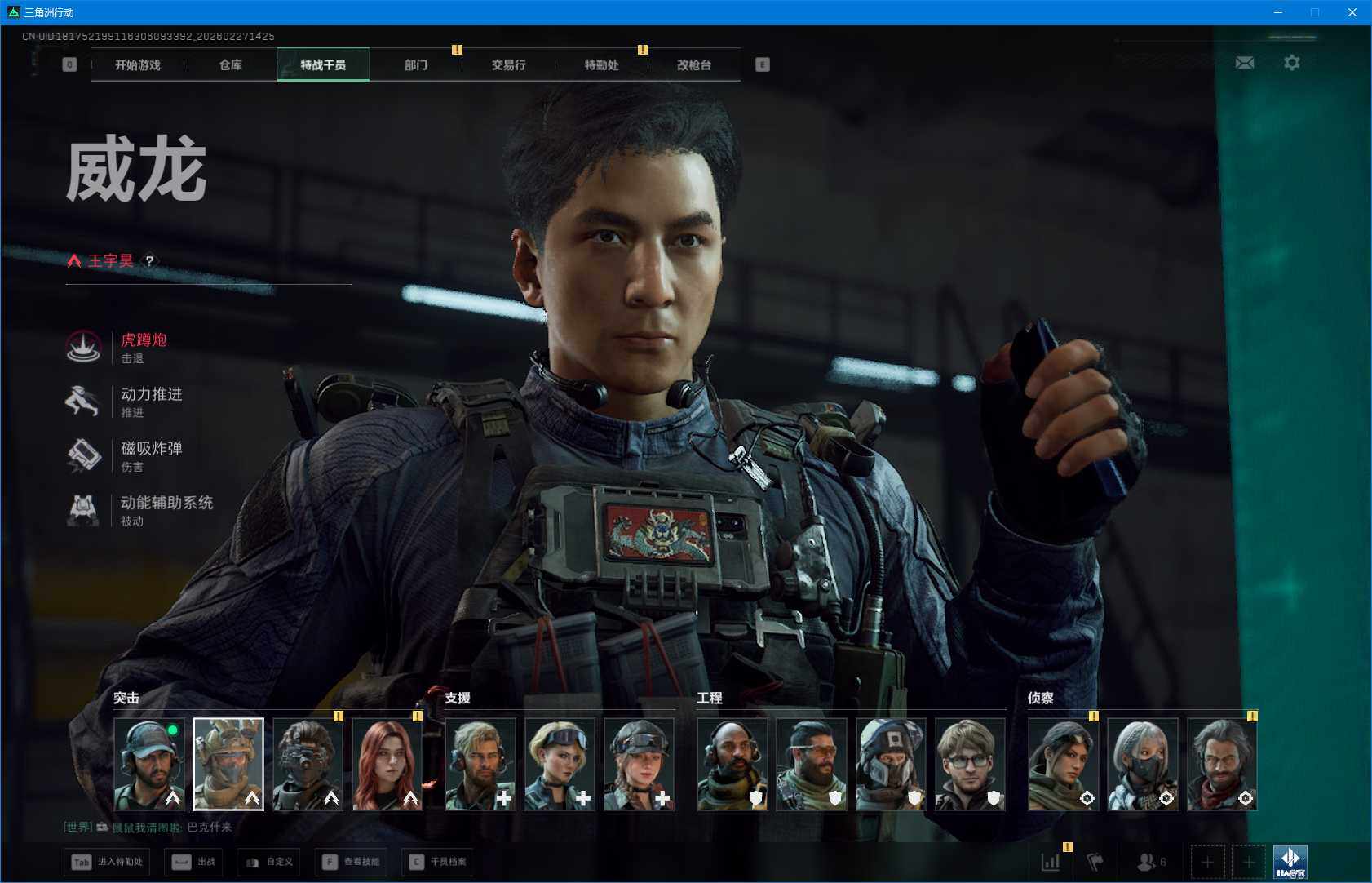The height and width of the screenshot is (883, 1372).
Task: Select the 动力推进 skill icon
Action: pyautogui.click(x=83, y=401)
